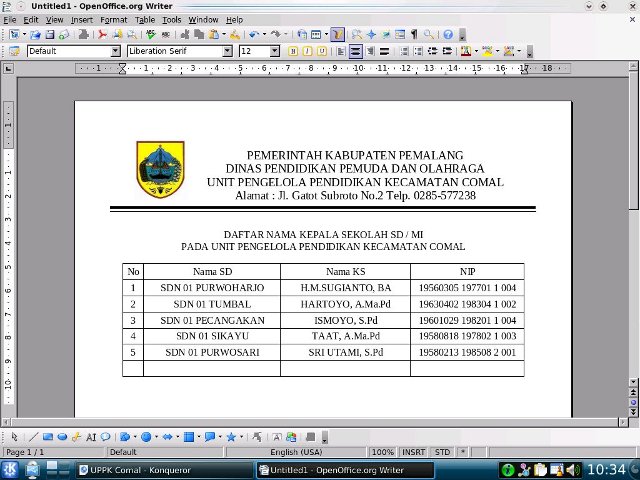Toggle Underline formatting

tap(322, 51)
